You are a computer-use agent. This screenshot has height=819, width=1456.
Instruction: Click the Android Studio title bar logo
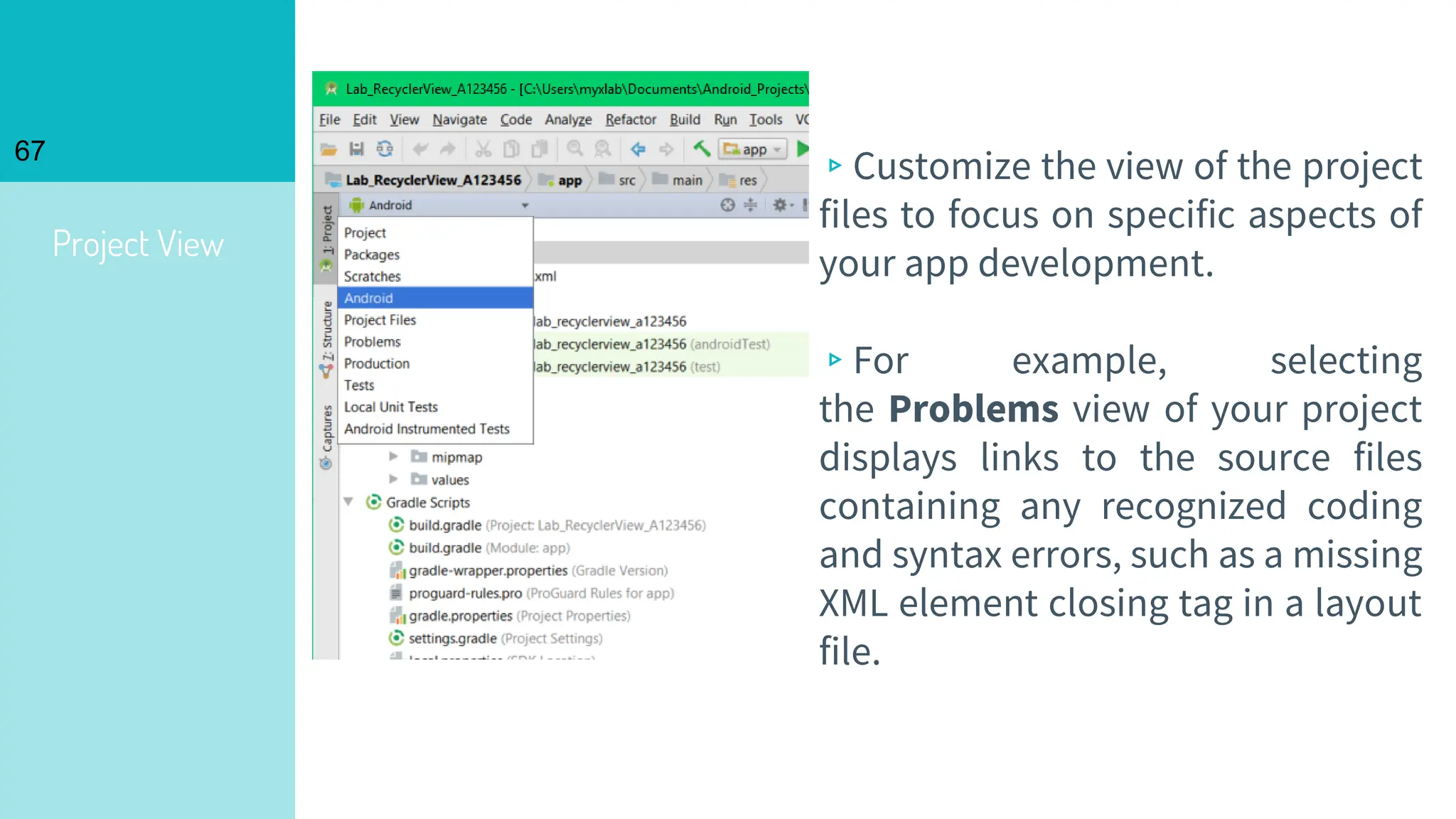click(331, 89)
